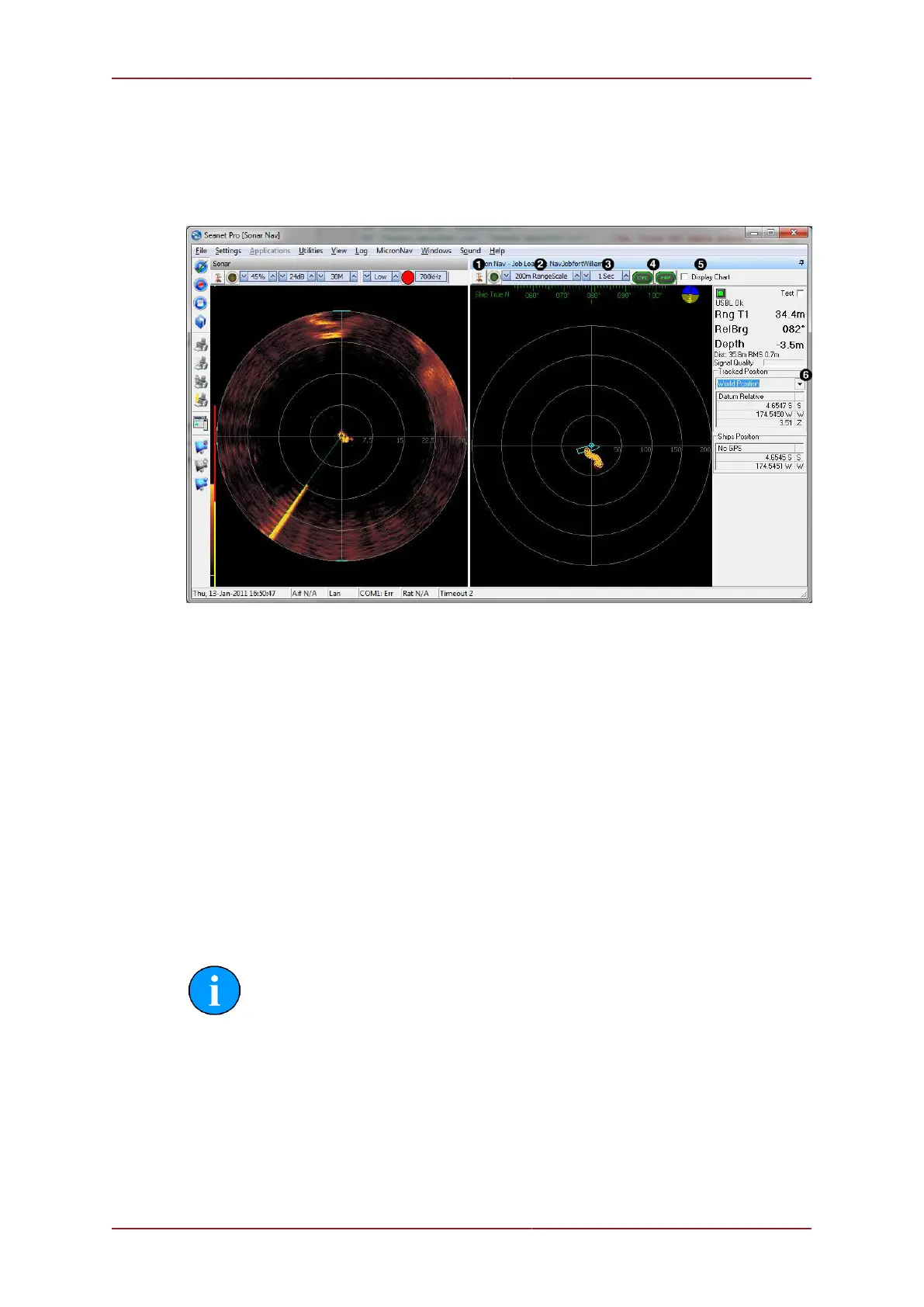The width and height of the screenshot is (924, 1307).
Task: Decrease the 200m RangeScale value
Action: pos(506,277)
